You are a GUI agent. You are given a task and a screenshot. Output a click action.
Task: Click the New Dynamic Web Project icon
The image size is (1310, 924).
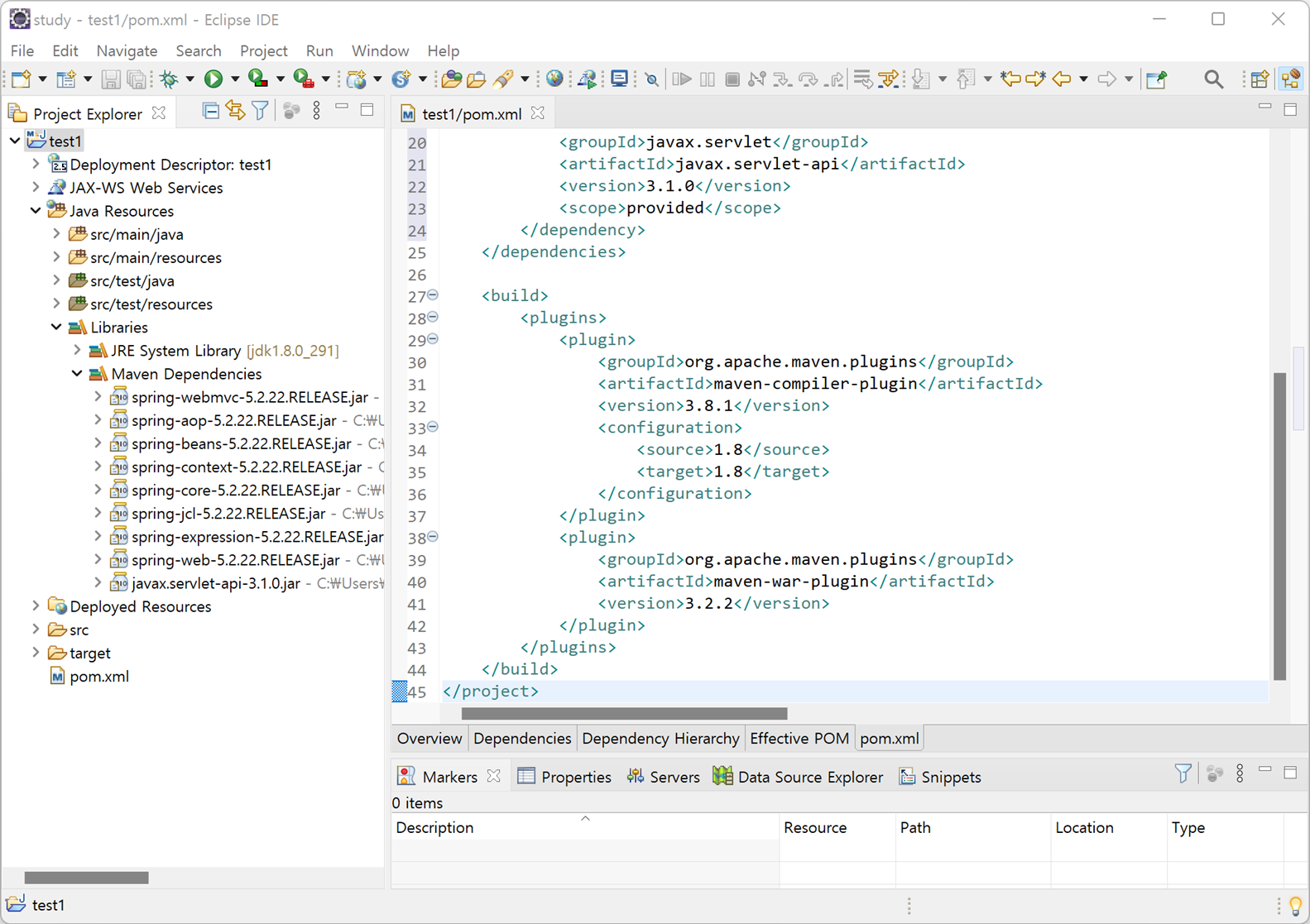(x=357, y=79)
